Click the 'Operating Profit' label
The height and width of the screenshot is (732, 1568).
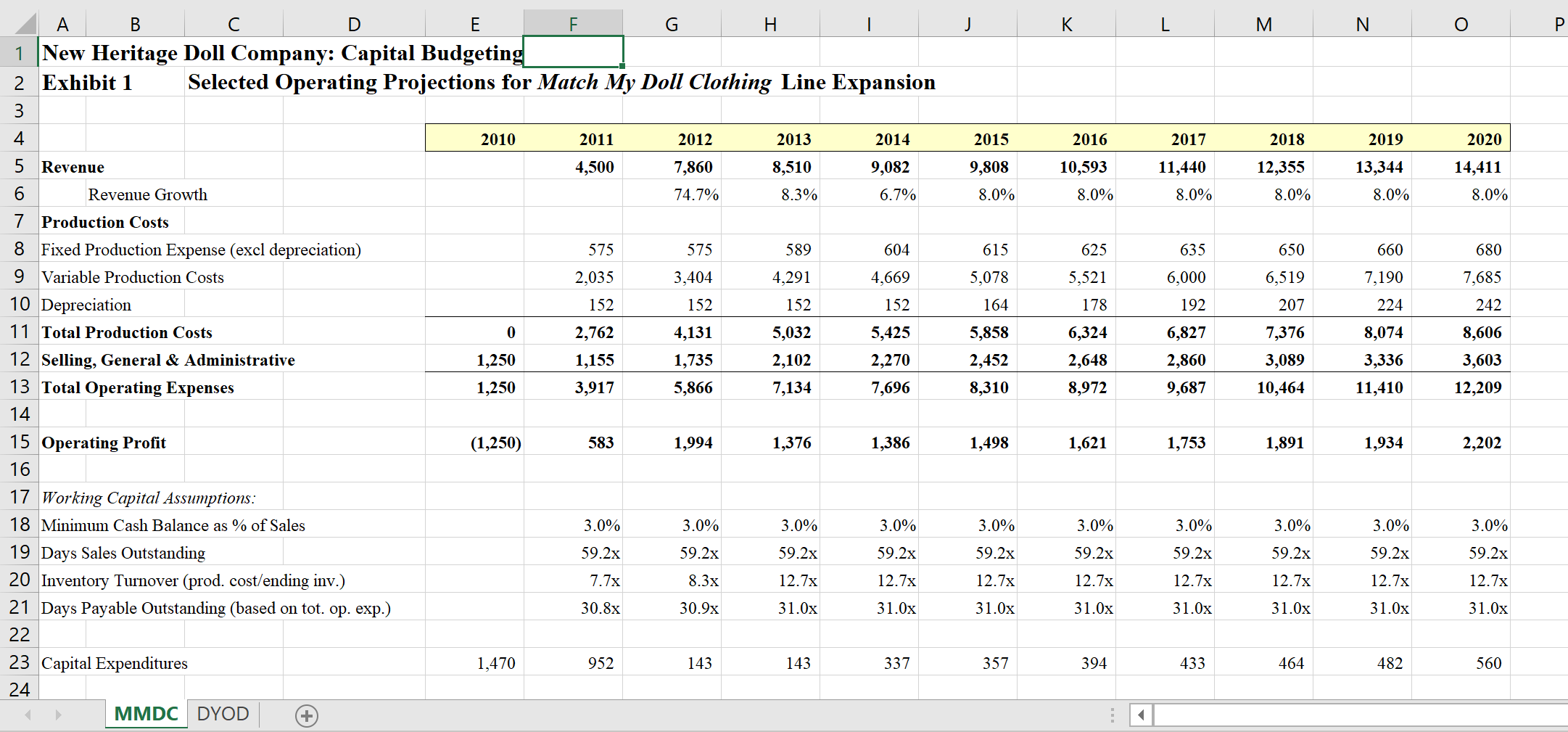tap(103, 443)
